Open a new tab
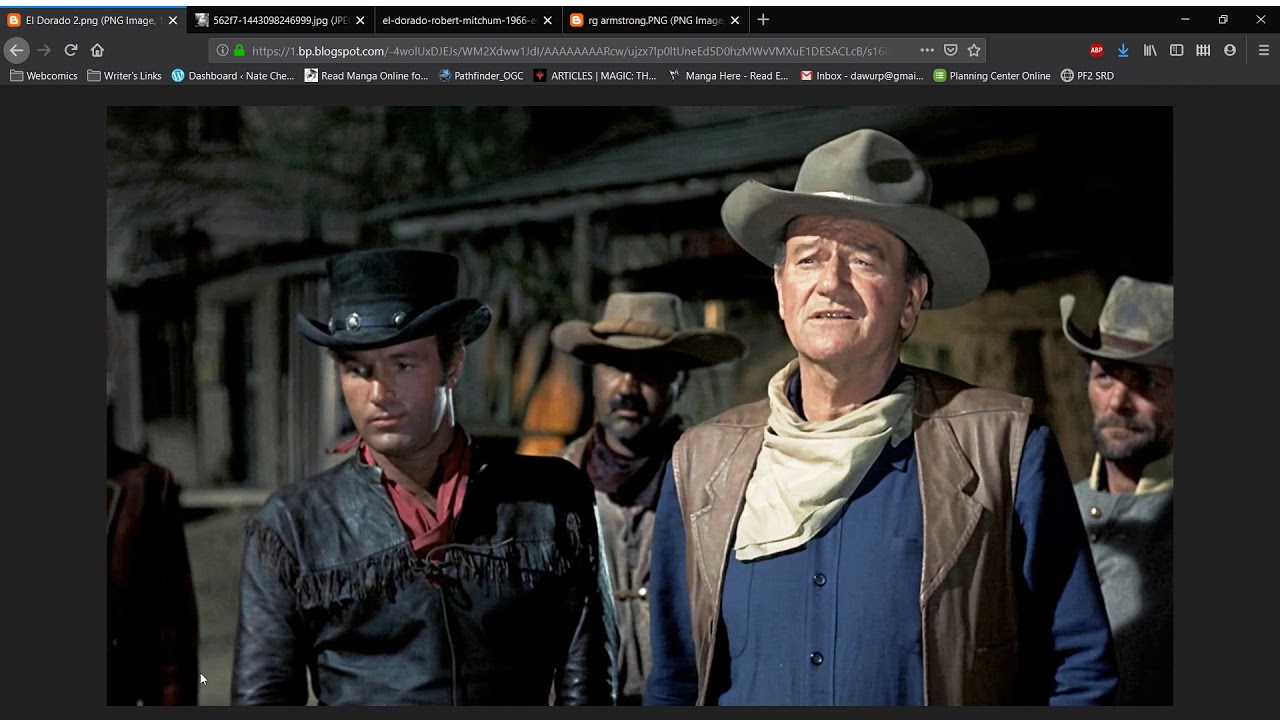The image size is (1280, 720). coord(763,20)
